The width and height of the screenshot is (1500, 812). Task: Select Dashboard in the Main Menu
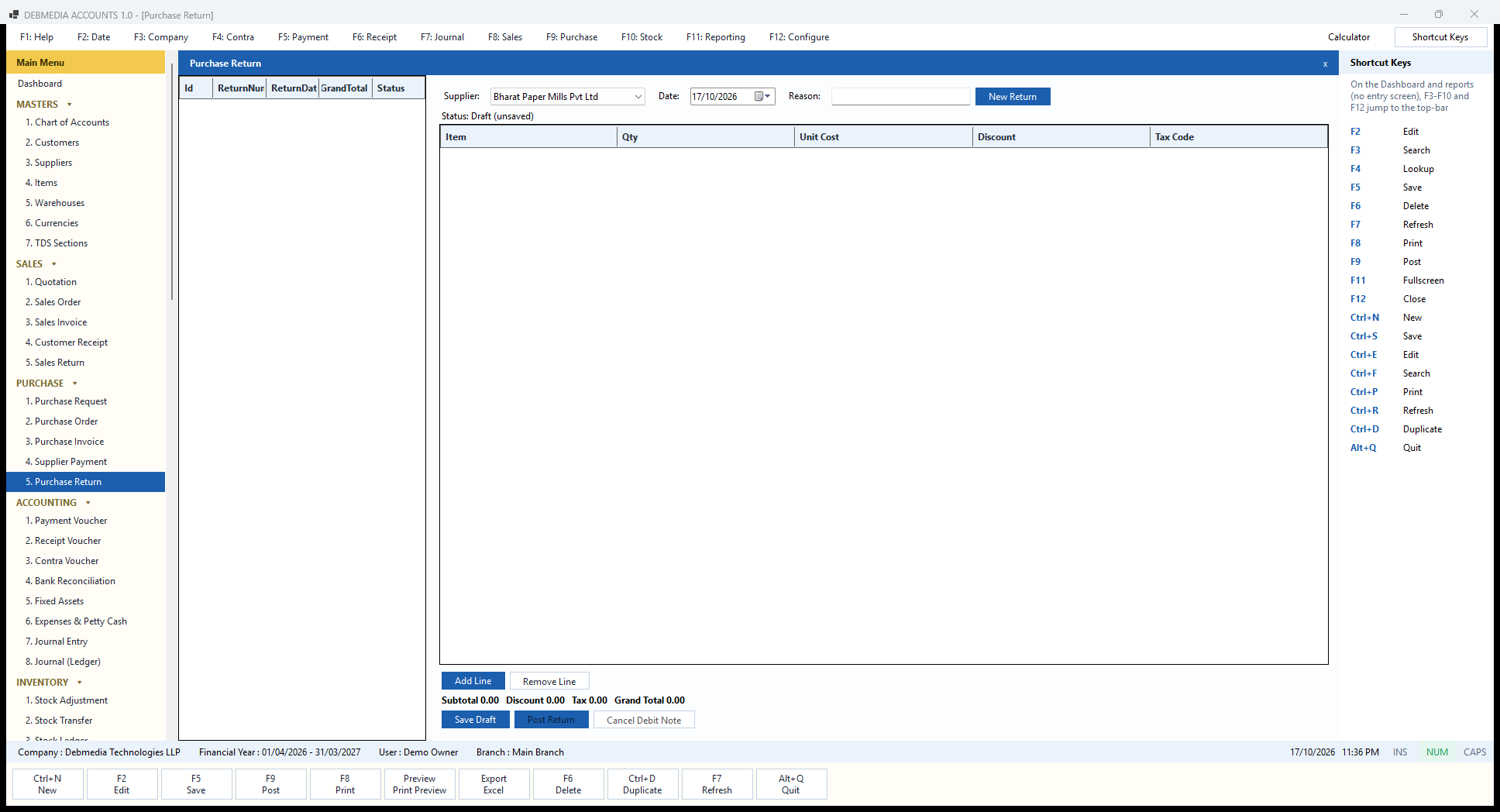[x=85, y=84]
